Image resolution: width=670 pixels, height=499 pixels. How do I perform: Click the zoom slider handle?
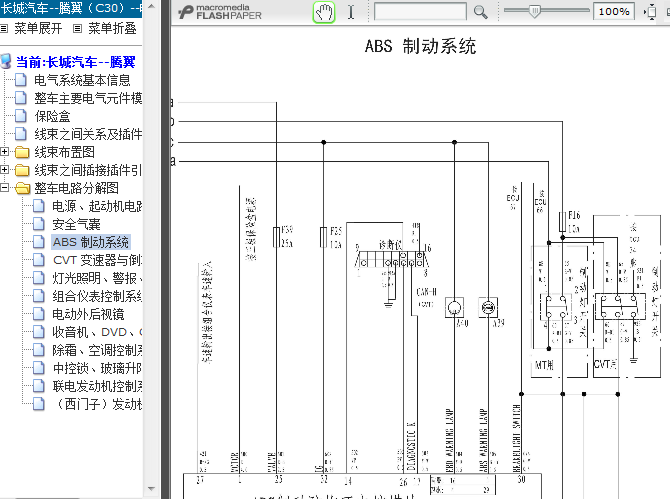[534, 11]
